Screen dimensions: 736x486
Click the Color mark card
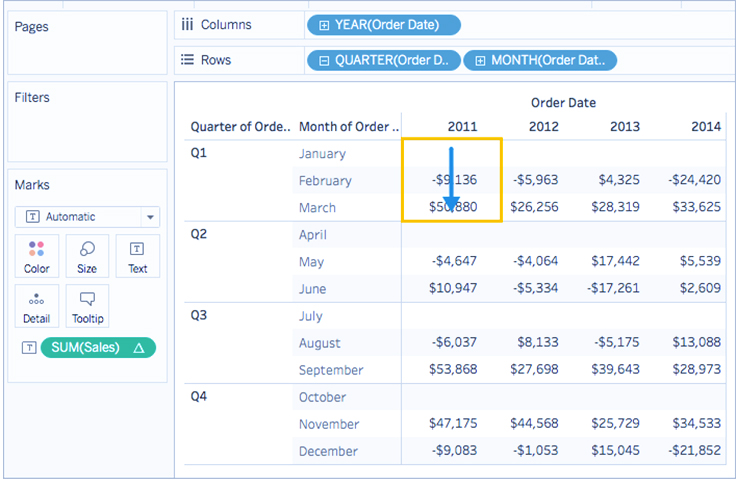tap(37, 256)
